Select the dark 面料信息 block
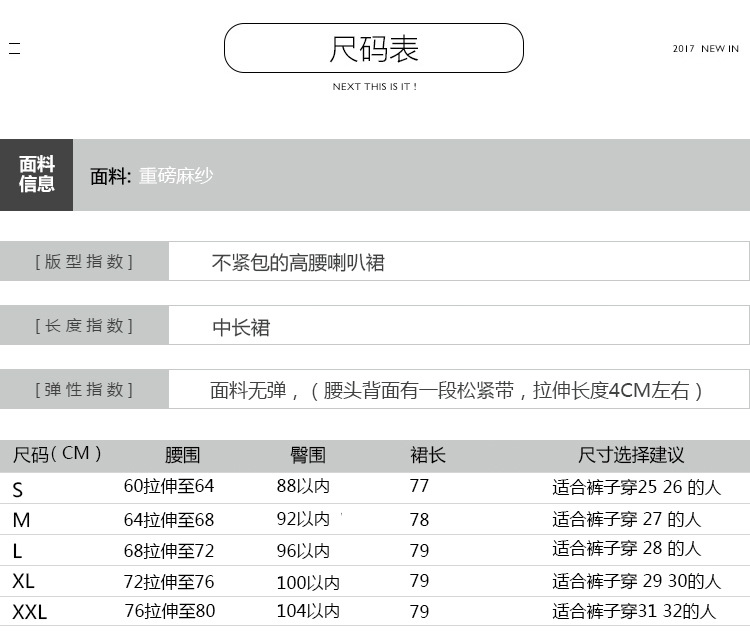Viewport: 750px width, 642px height. click(x=36, y=175)
